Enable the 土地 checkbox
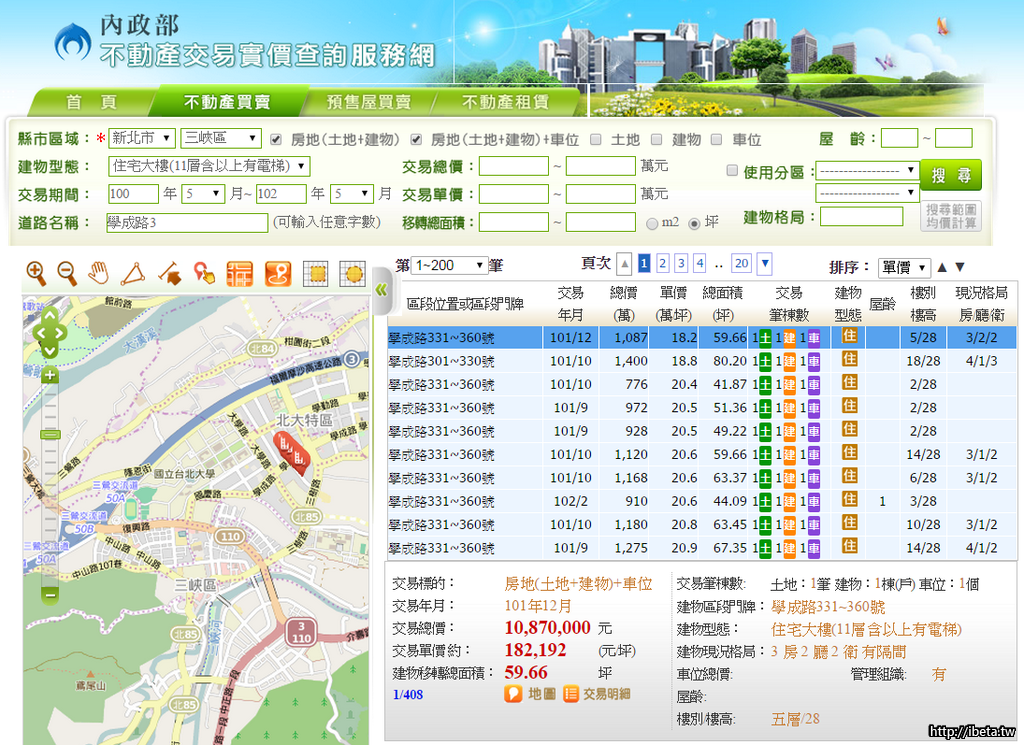Image resolution: width=1024 pixels, height=745 pixels. [x=597, y=140]
